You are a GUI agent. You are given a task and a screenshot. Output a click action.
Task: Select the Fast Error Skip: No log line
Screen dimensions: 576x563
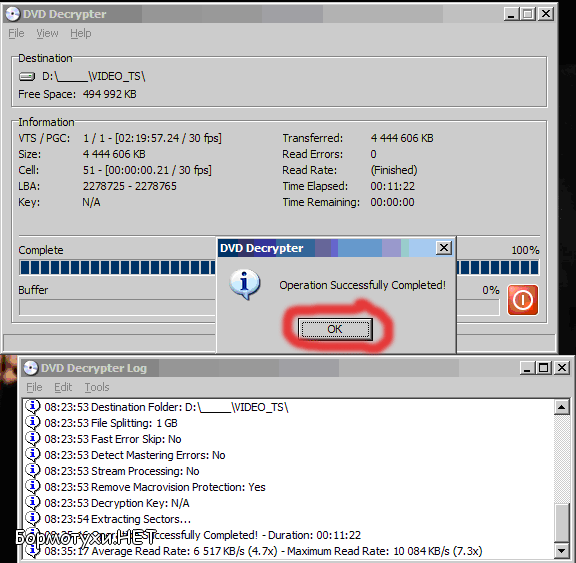pos(113,439)
